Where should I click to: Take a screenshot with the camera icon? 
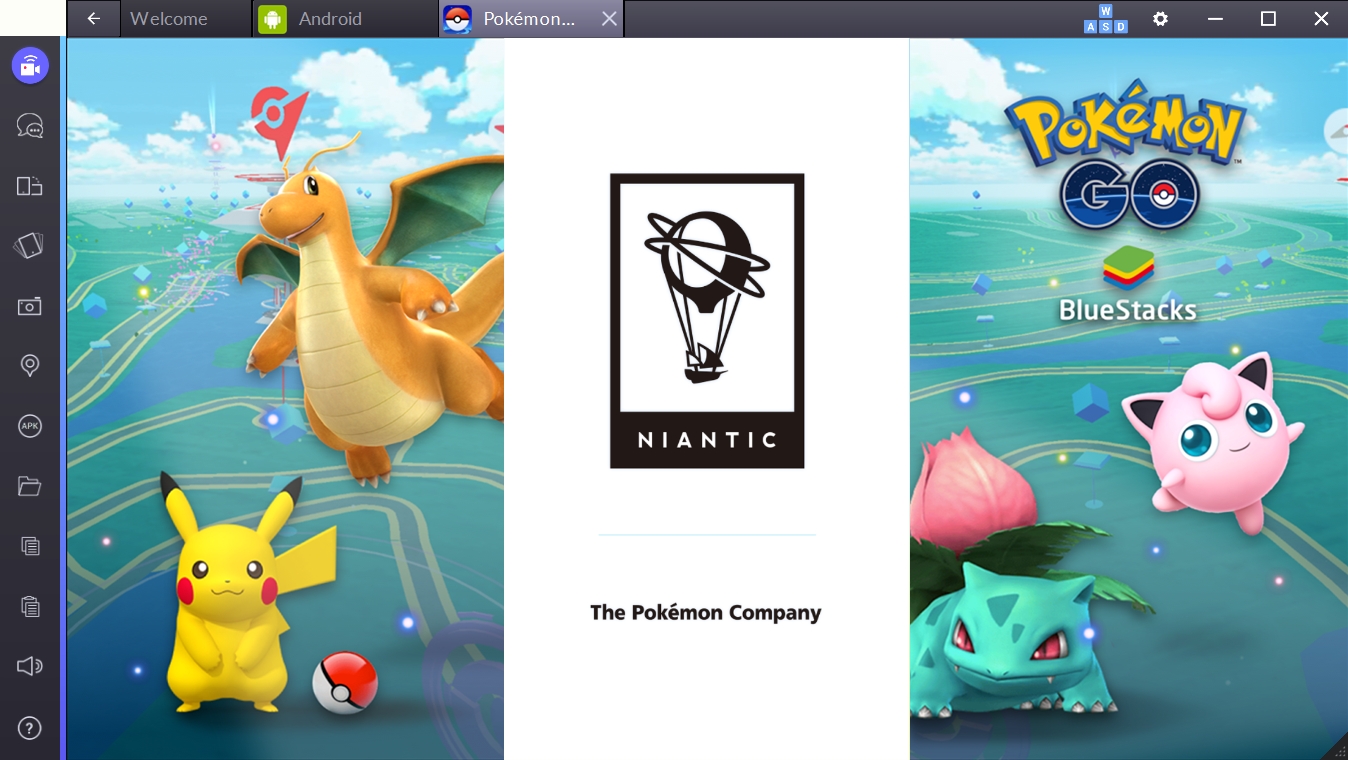(30, 306)
